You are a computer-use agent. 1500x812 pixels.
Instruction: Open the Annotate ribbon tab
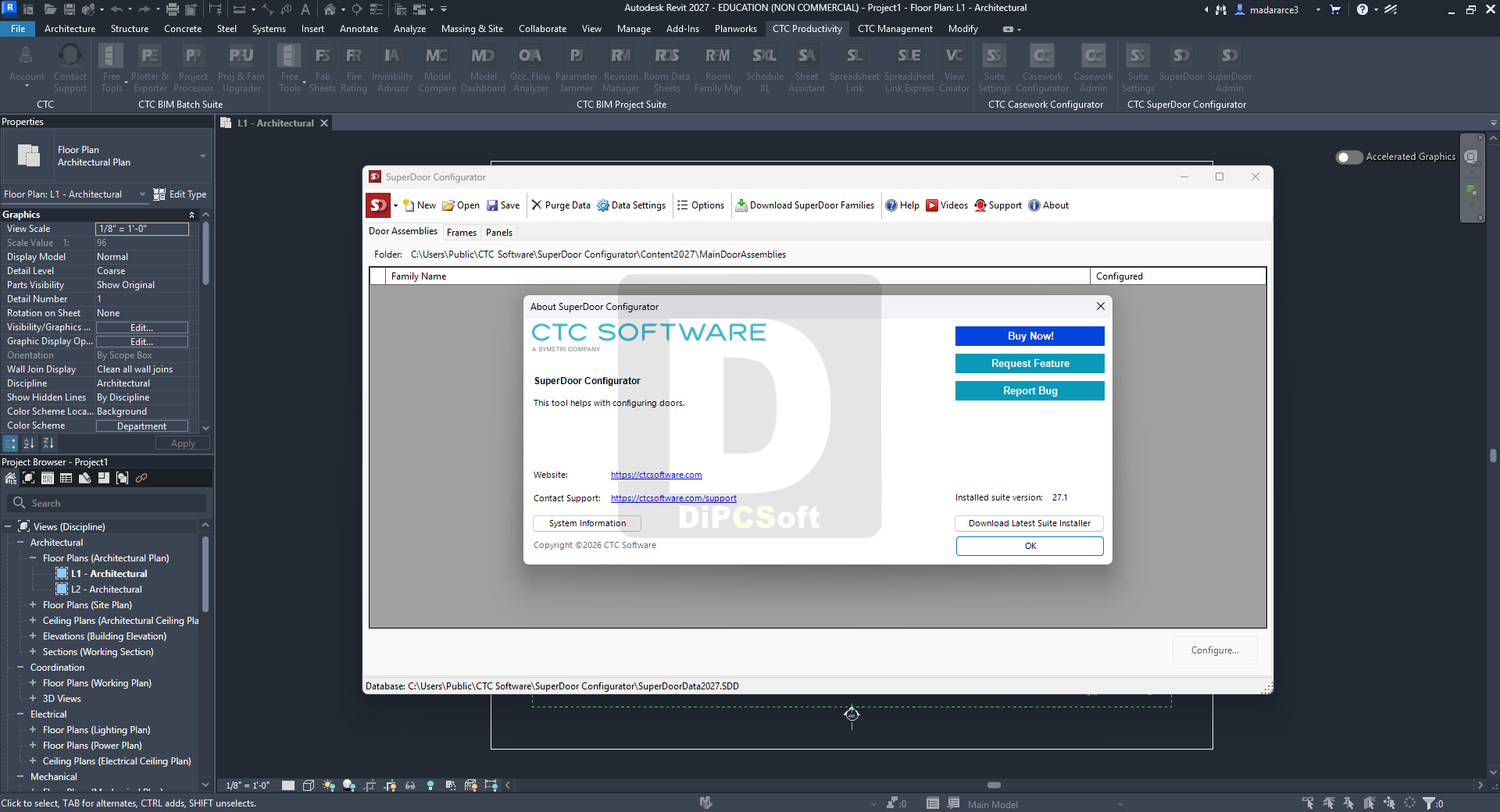(x=359, y=29)
